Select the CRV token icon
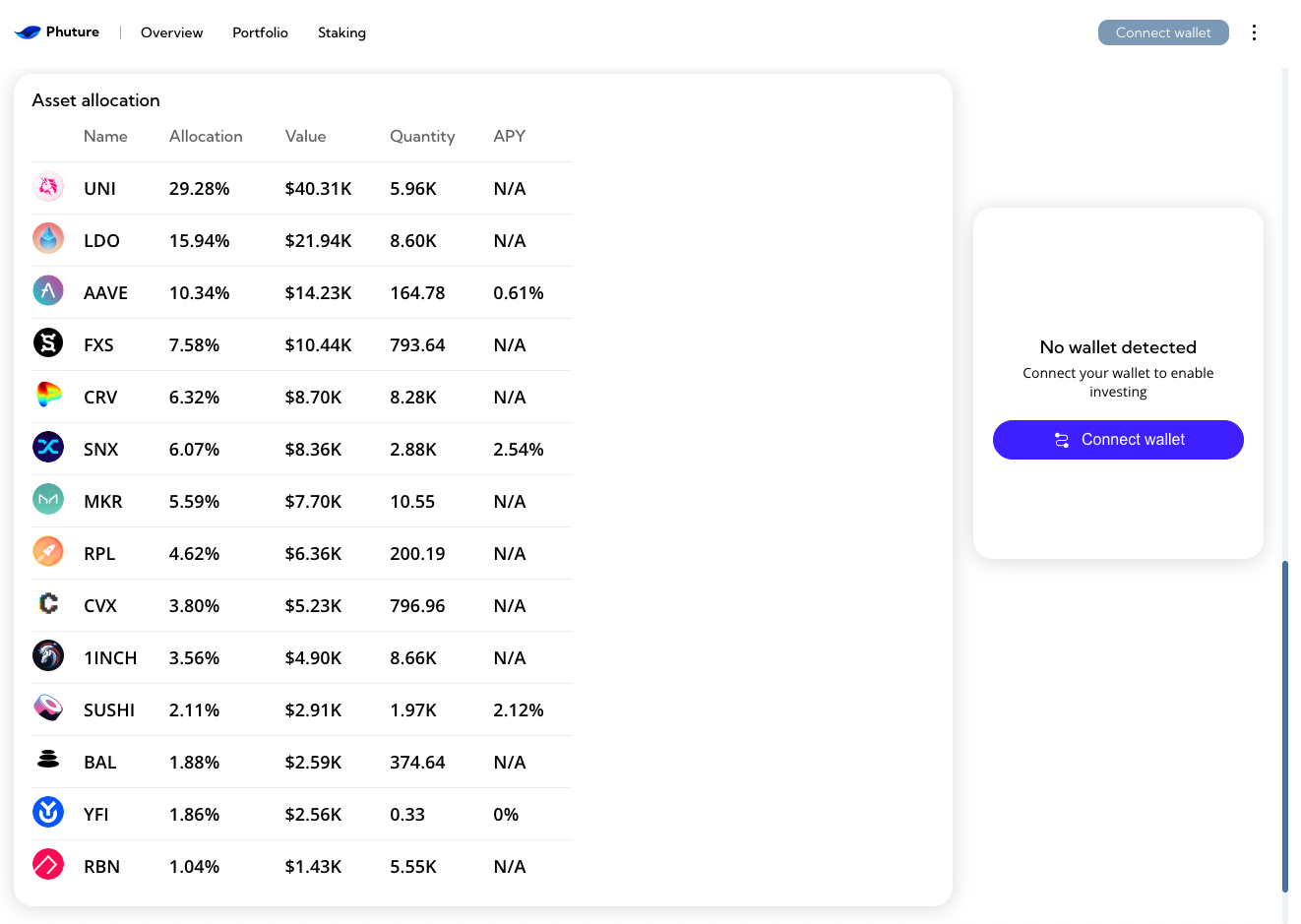 pyautogui.click(x=48, y=395)
